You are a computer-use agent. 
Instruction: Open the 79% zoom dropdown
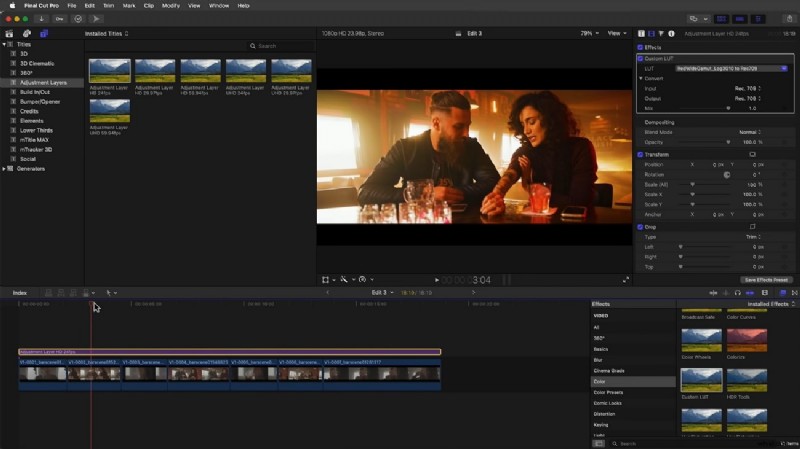click(589, 33)
